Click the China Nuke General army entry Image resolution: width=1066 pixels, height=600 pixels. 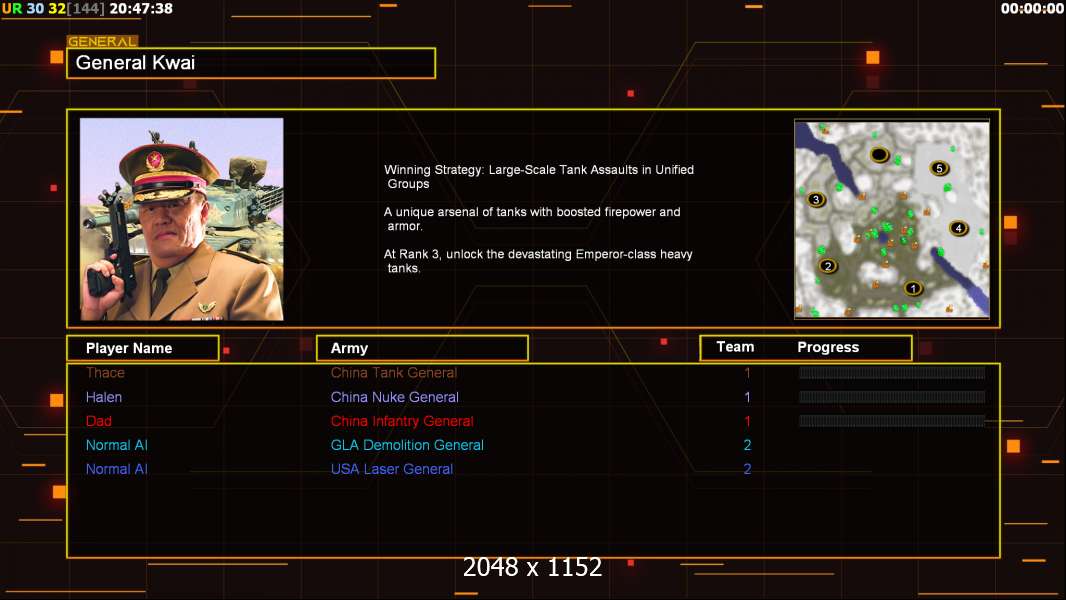coord(395,397)
